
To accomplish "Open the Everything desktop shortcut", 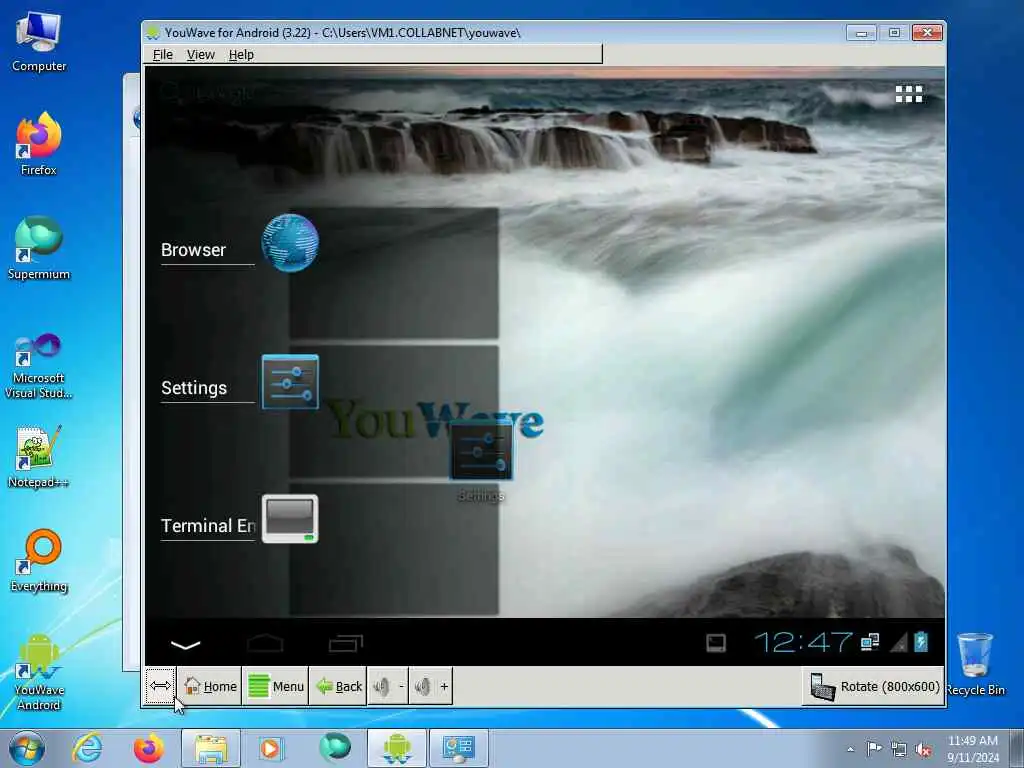I will [39, 560].
